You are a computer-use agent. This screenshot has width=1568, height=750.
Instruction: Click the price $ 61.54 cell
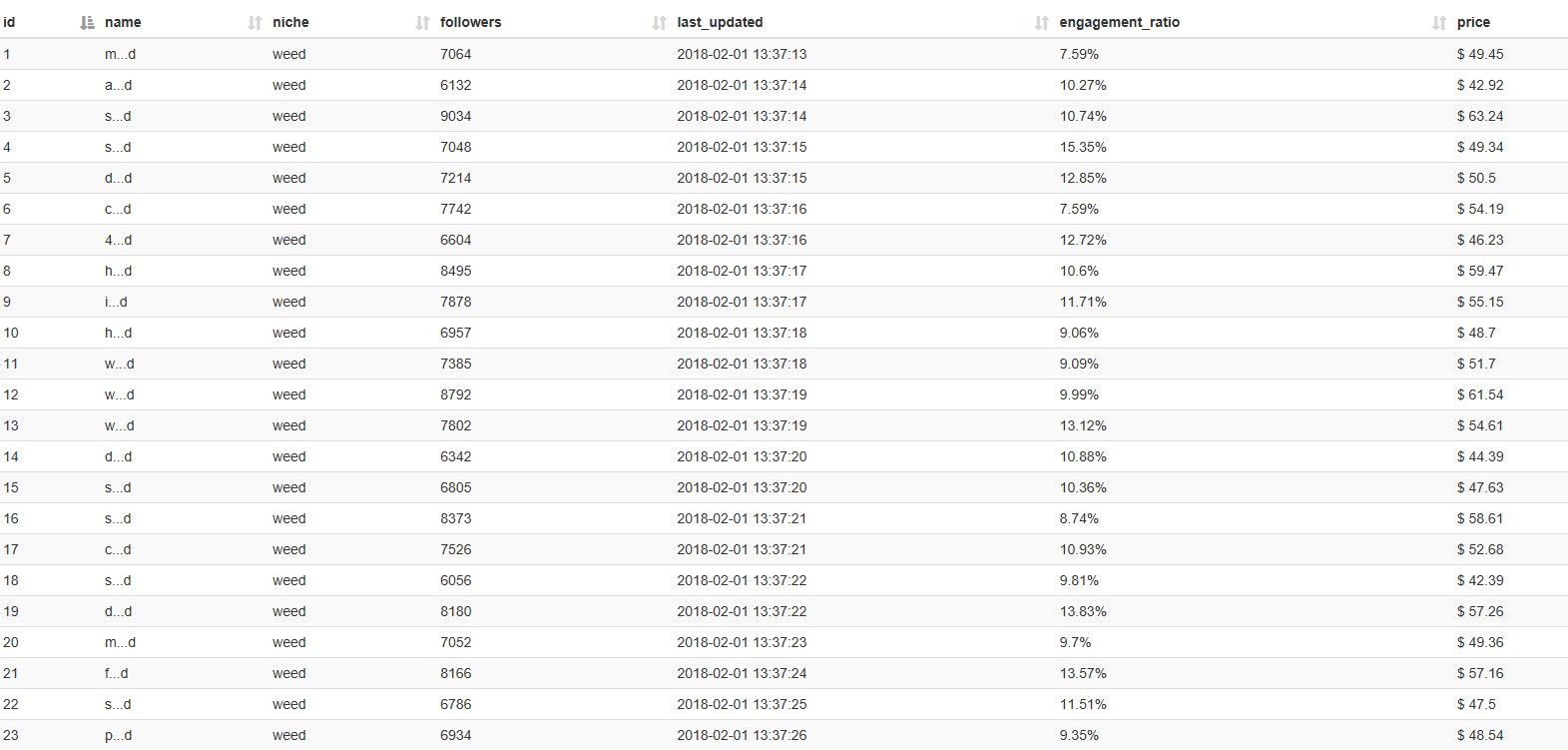click(1480, 394)
